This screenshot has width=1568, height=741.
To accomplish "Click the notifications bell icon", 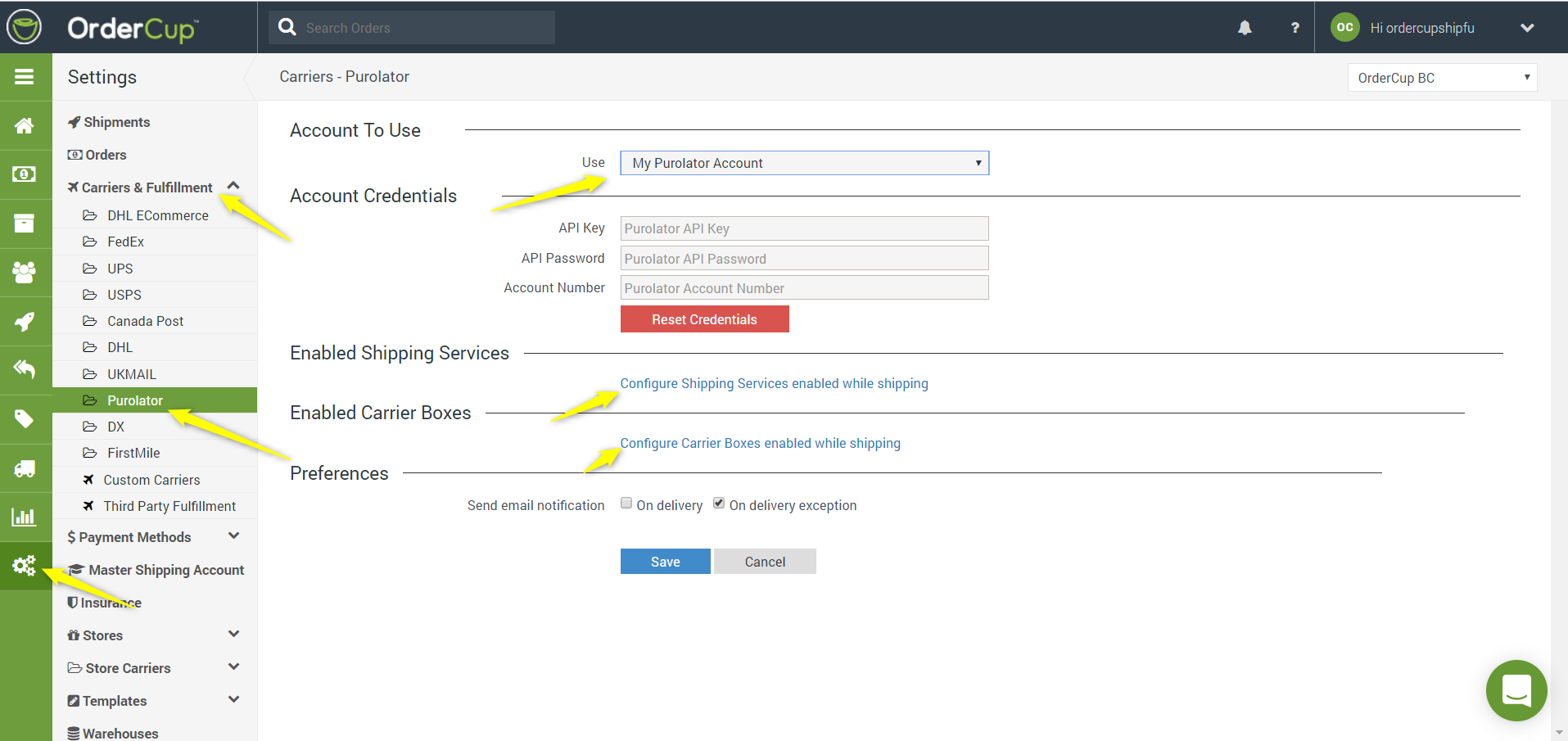I will coord(1245,28).
